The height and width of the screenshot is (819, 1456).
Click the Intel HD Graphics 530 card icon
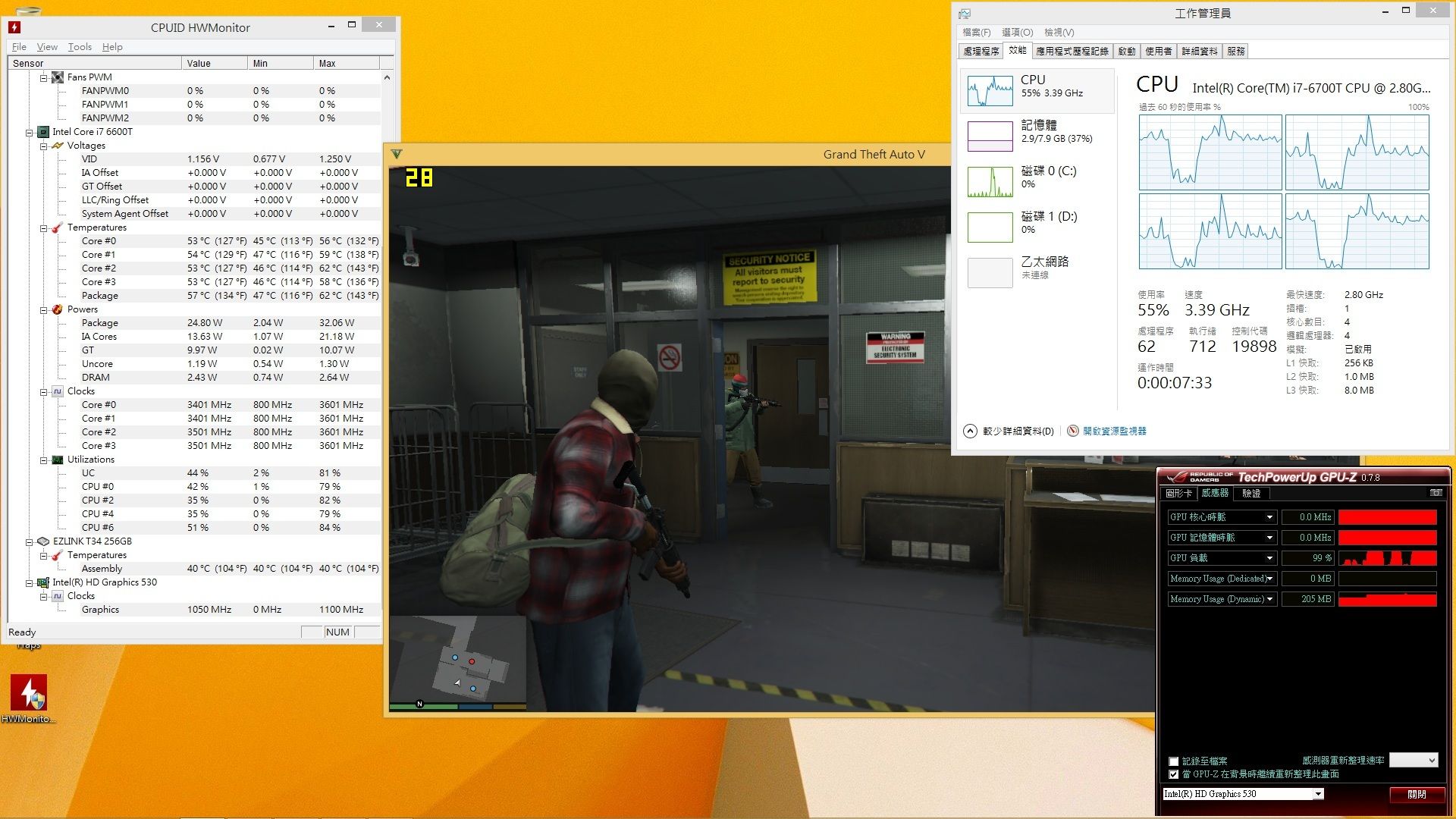[x=43, y=582]
